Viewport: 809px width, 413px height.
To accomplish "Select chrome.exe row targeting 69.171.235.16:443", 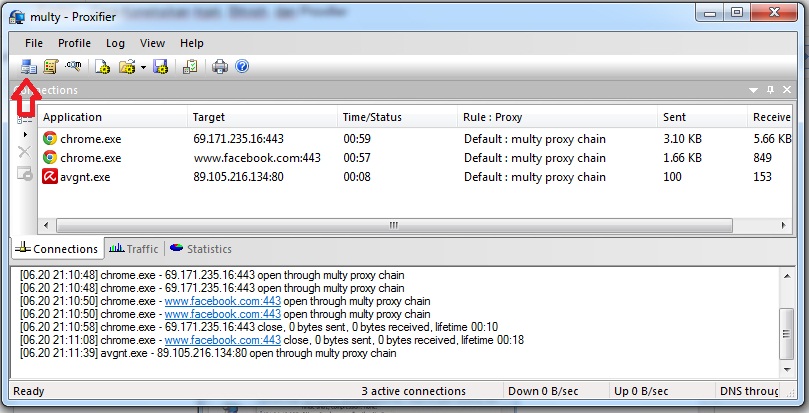I will pyautogui.click(x=415, y=139).
